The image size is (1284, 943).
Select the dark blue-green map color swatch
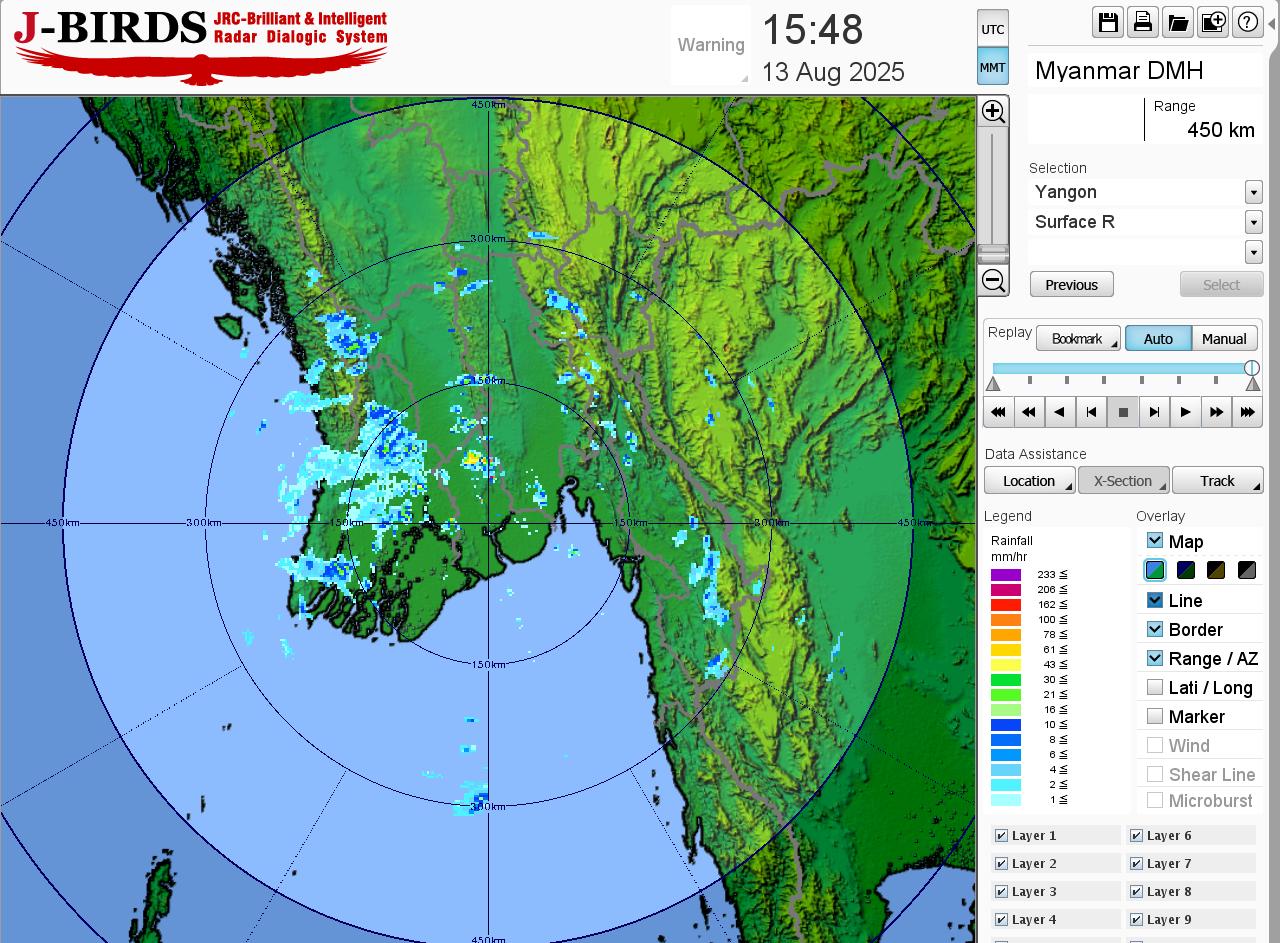(1186, 570)
